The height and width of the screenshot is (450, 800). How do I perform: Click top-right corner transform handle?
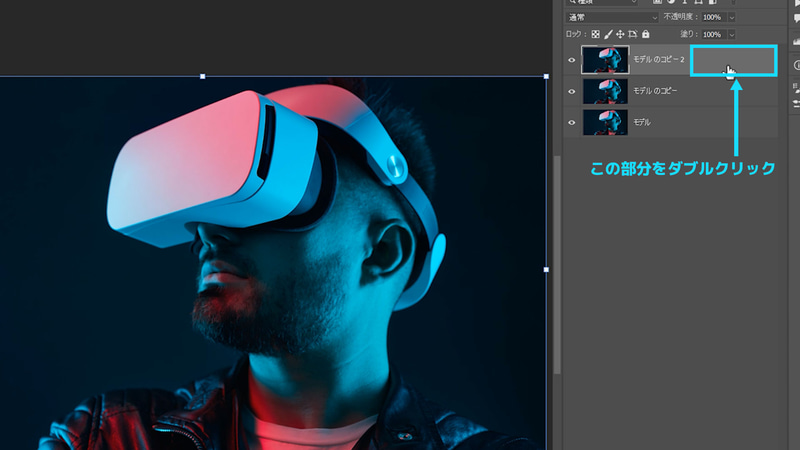[x=546, y=77]
